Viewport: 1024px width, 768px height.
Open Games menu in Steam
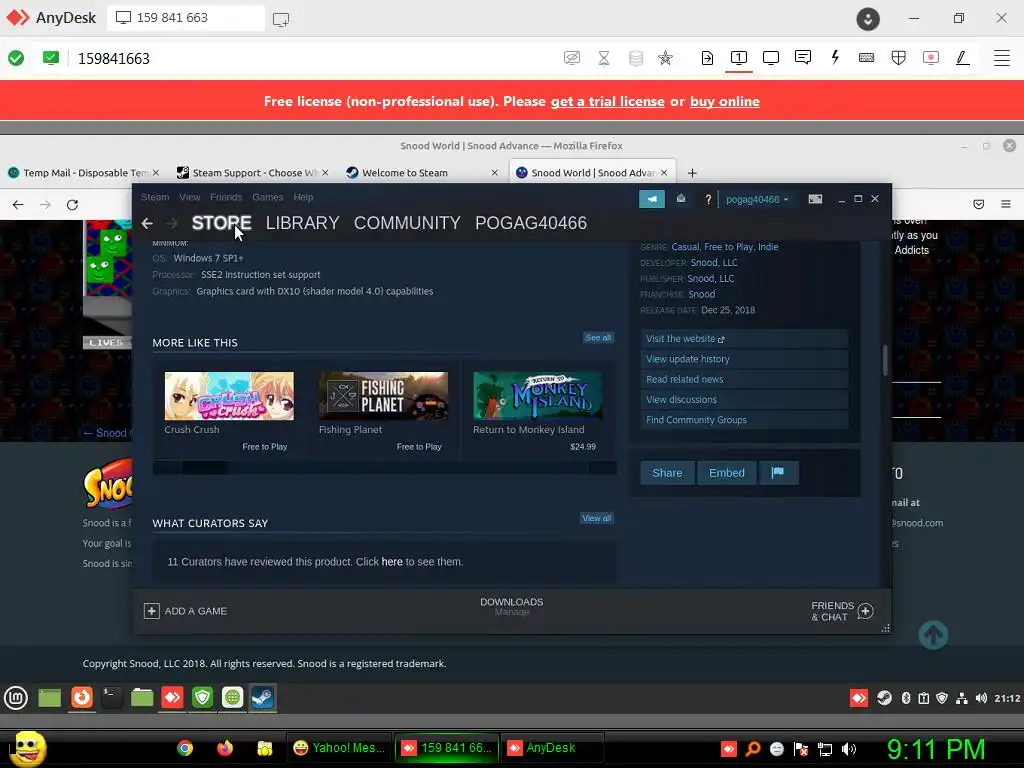268,197
